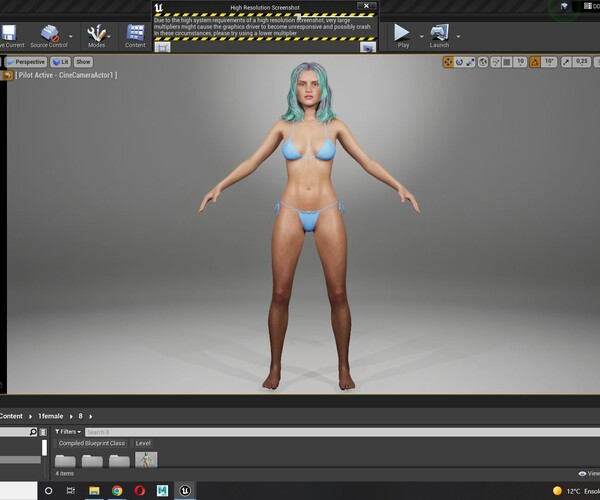
Task: Click Unreal Engine taskbar icon
Action: (x=185, y=490)
